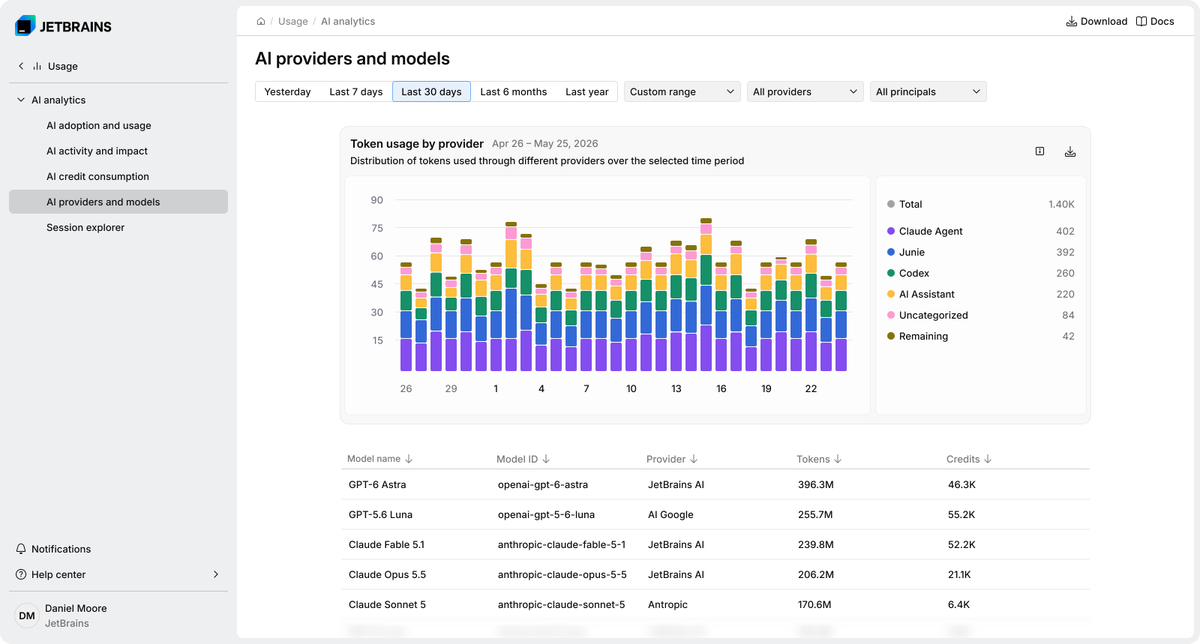Sort by Model ID column arrow
The image size is (1200, 644).
click(x=546, y=459)
